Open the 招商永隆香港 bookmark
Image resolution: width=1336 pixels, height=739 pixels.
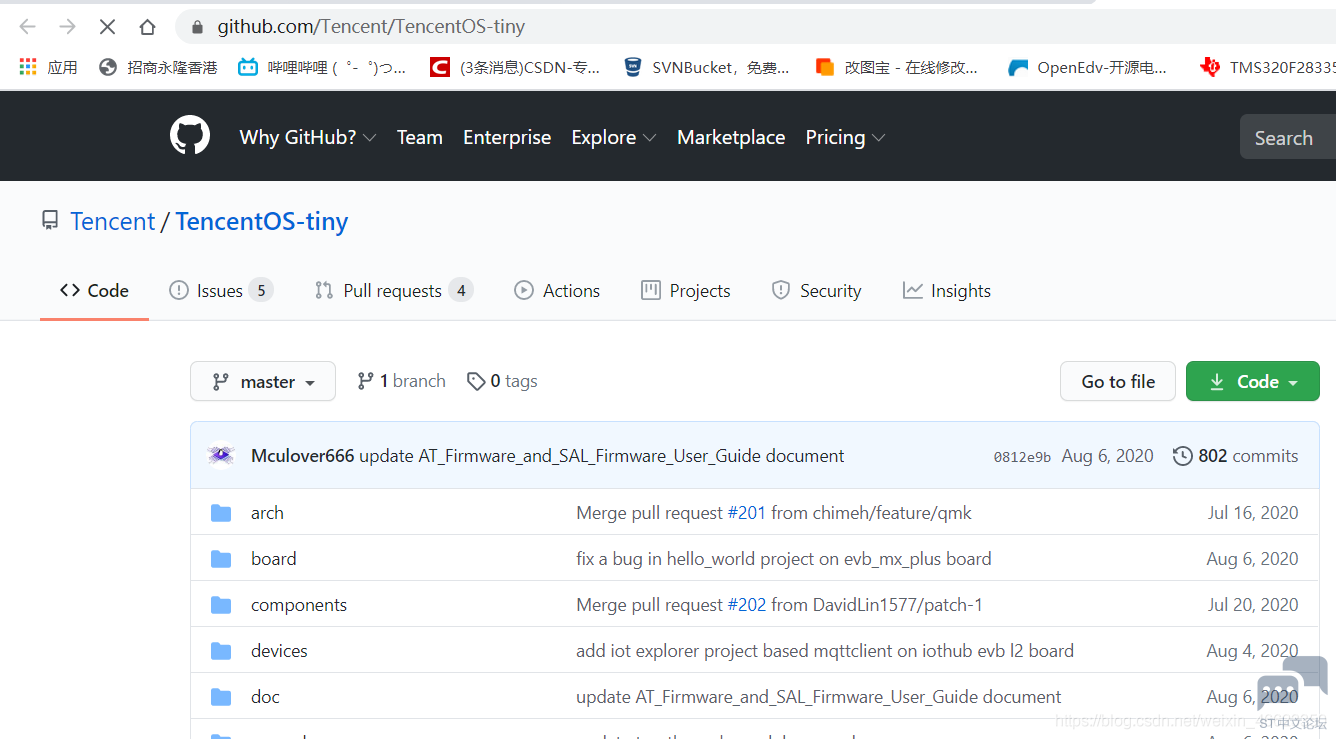click(158, 67)
